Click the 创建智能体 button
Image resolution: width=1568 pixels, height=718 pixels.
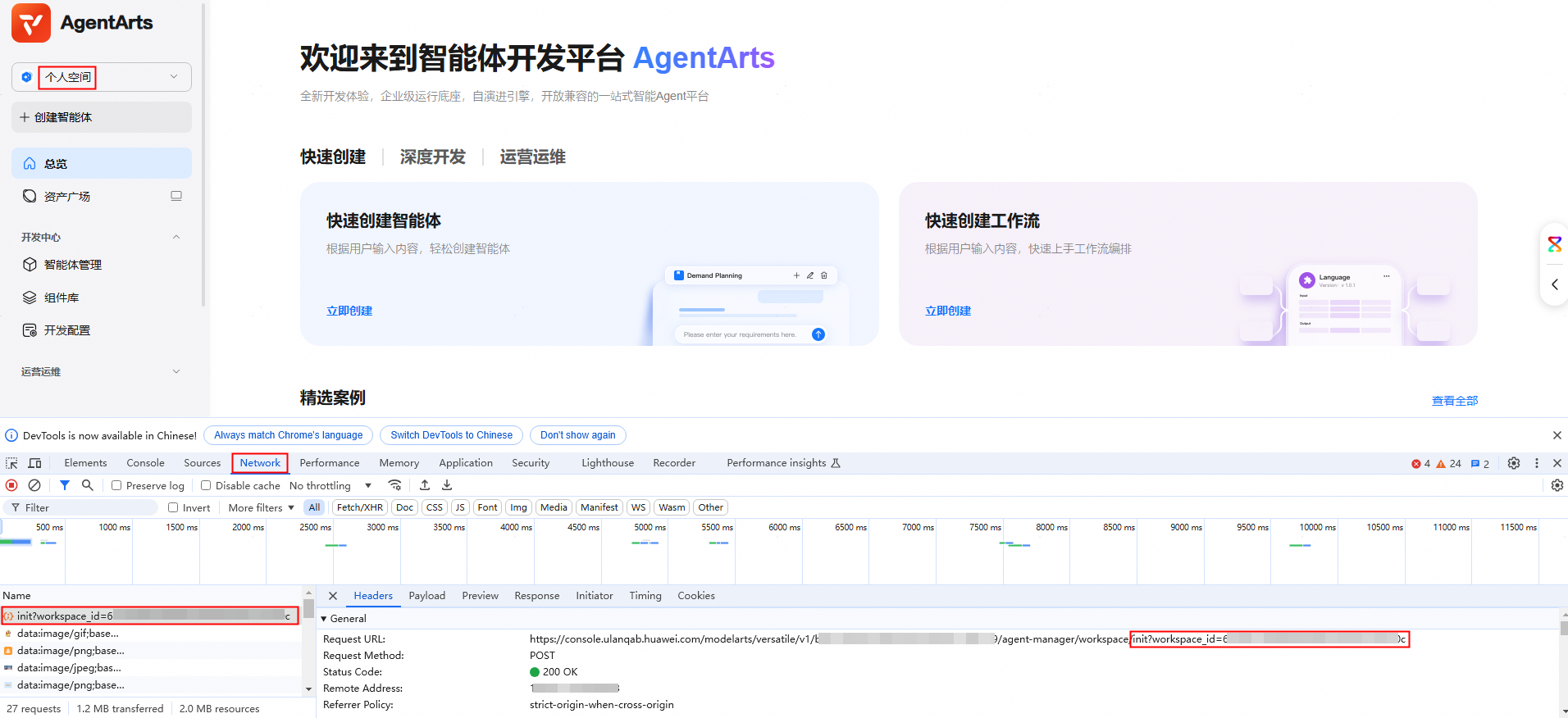pos(102,117)
